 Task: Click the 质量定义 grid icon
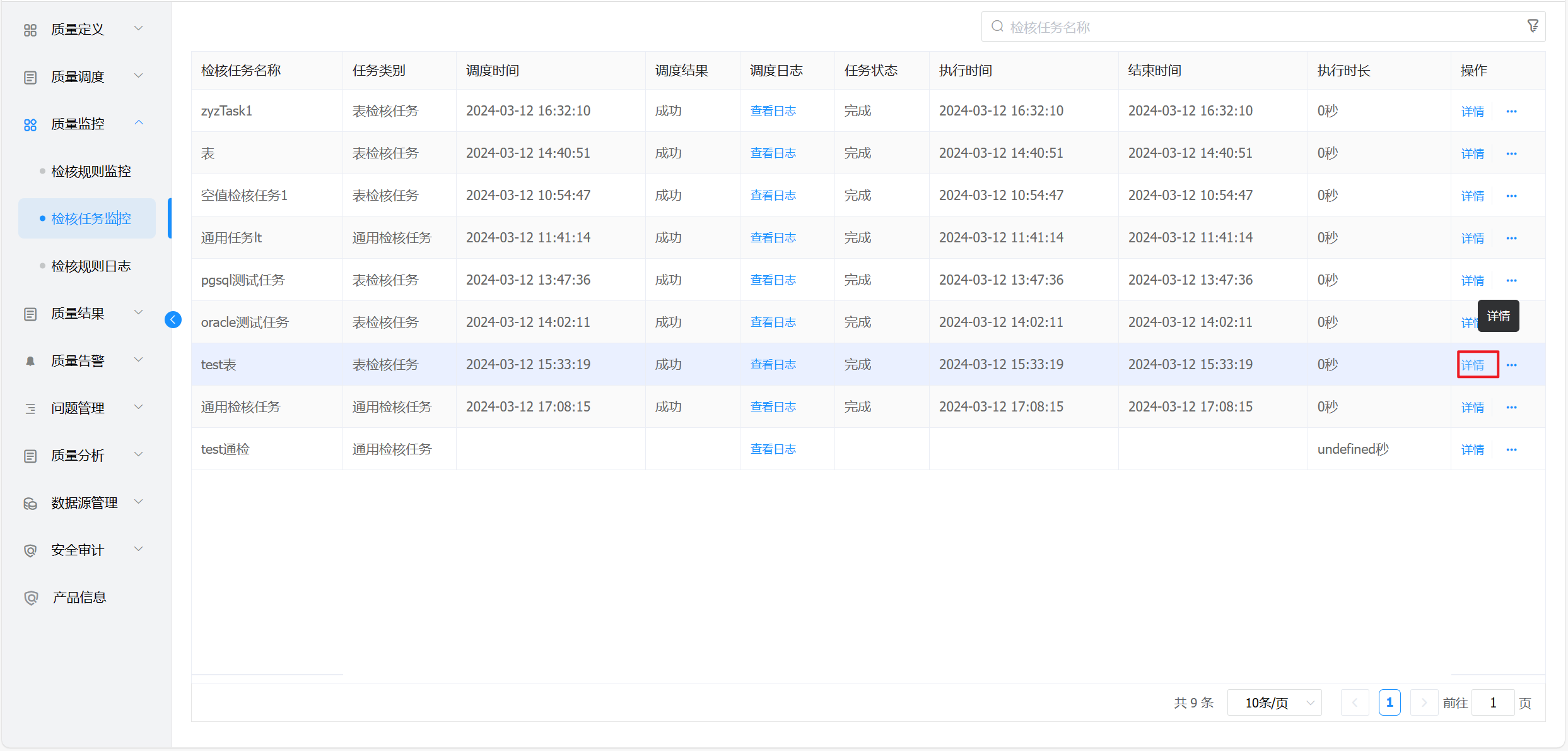[30, 30]
